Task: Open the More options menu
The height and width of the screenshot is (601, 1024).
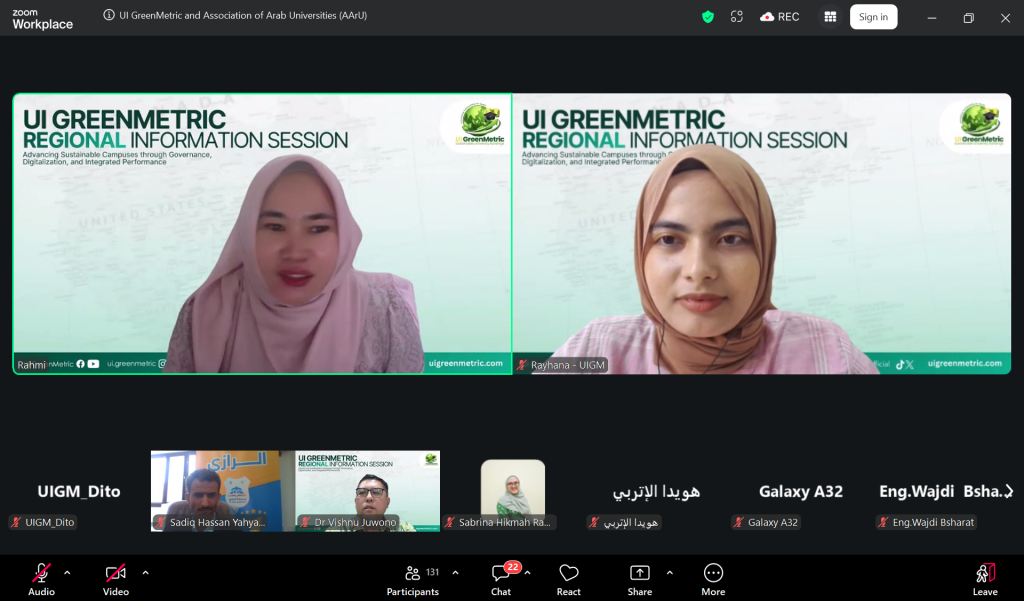Action: pos(713,576)
